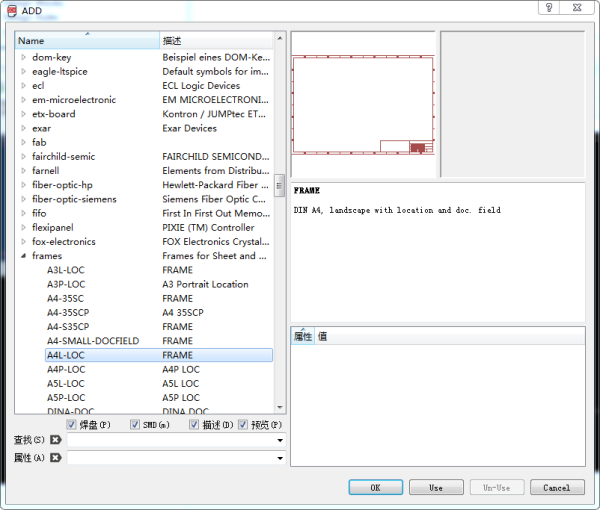Clear the search field with the X icon
This screenshot has height=510, width=600.
(x=56, y=440)
